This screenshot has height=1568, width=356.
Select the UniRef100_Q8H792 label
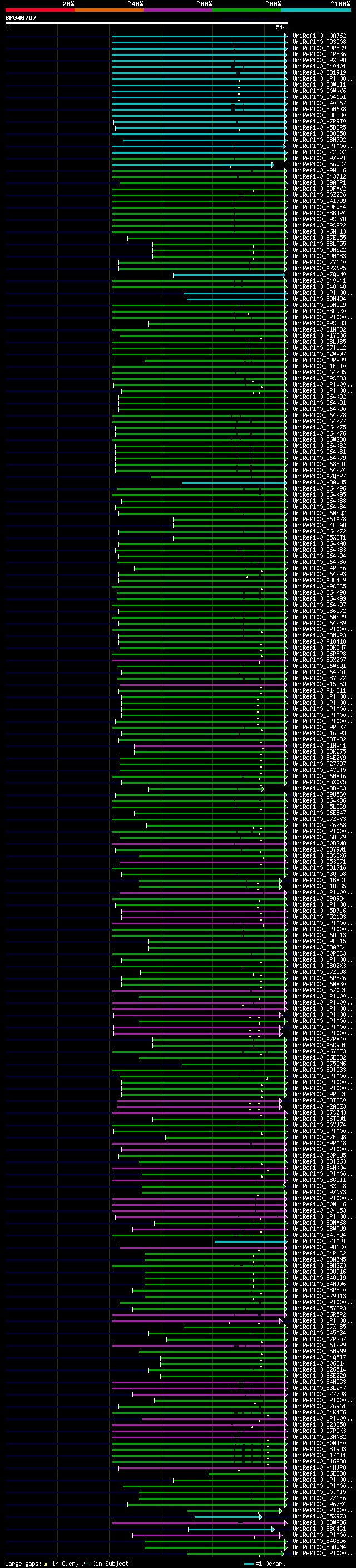click(x=319, y=140)
